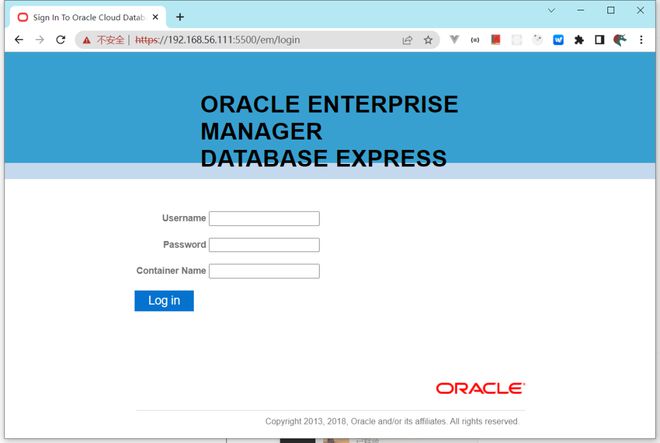Click the share page icon in address bar

[407, 40]
